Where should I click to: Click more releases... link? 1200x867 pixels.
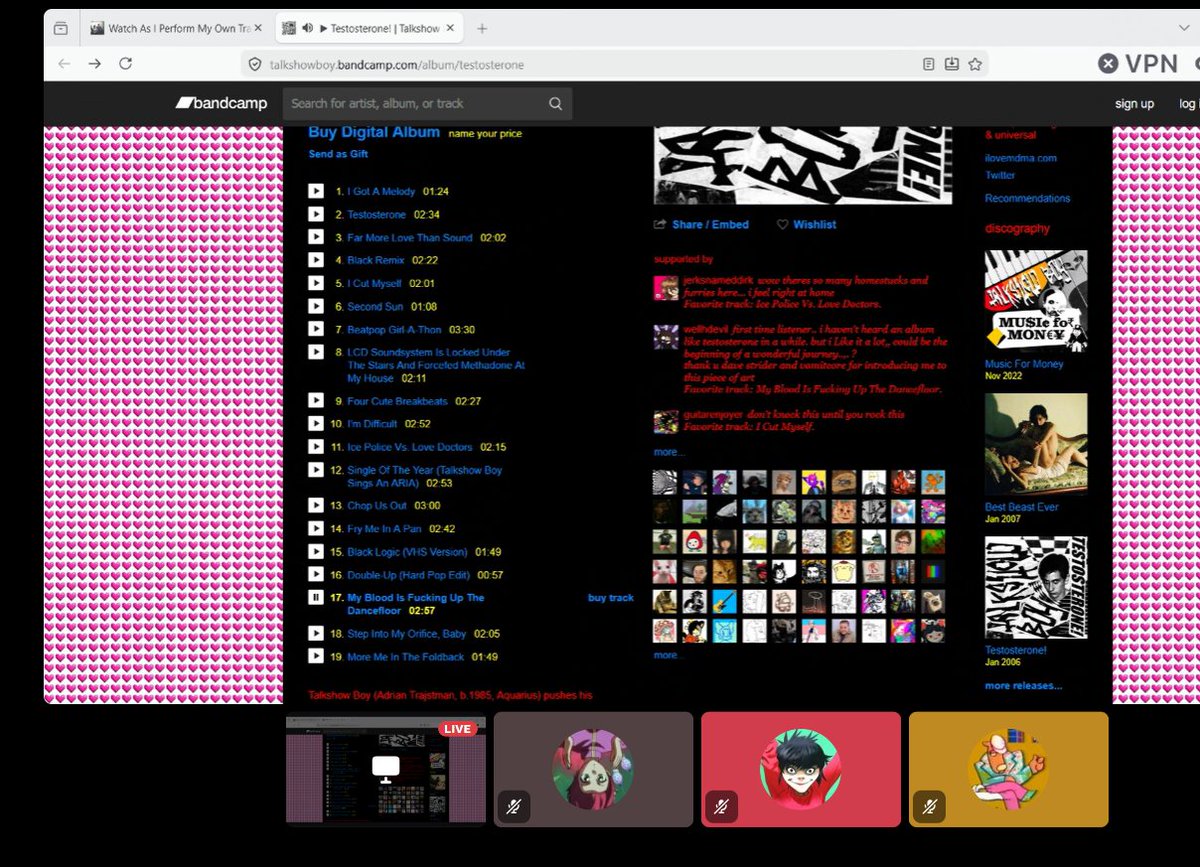coord(1023,686)
